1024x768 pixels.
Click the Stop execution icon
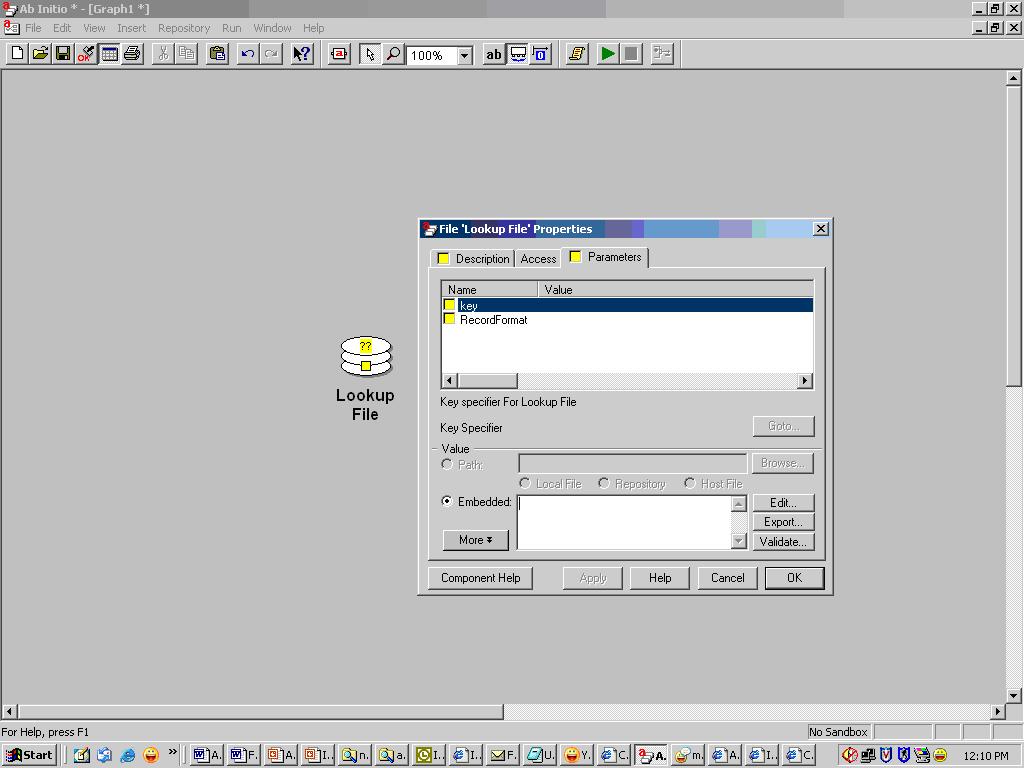(x=630, y=54)
